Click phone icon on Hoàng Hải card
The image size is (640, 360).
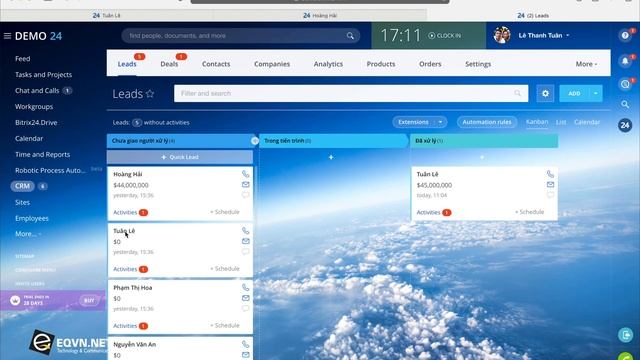(245, 174)
